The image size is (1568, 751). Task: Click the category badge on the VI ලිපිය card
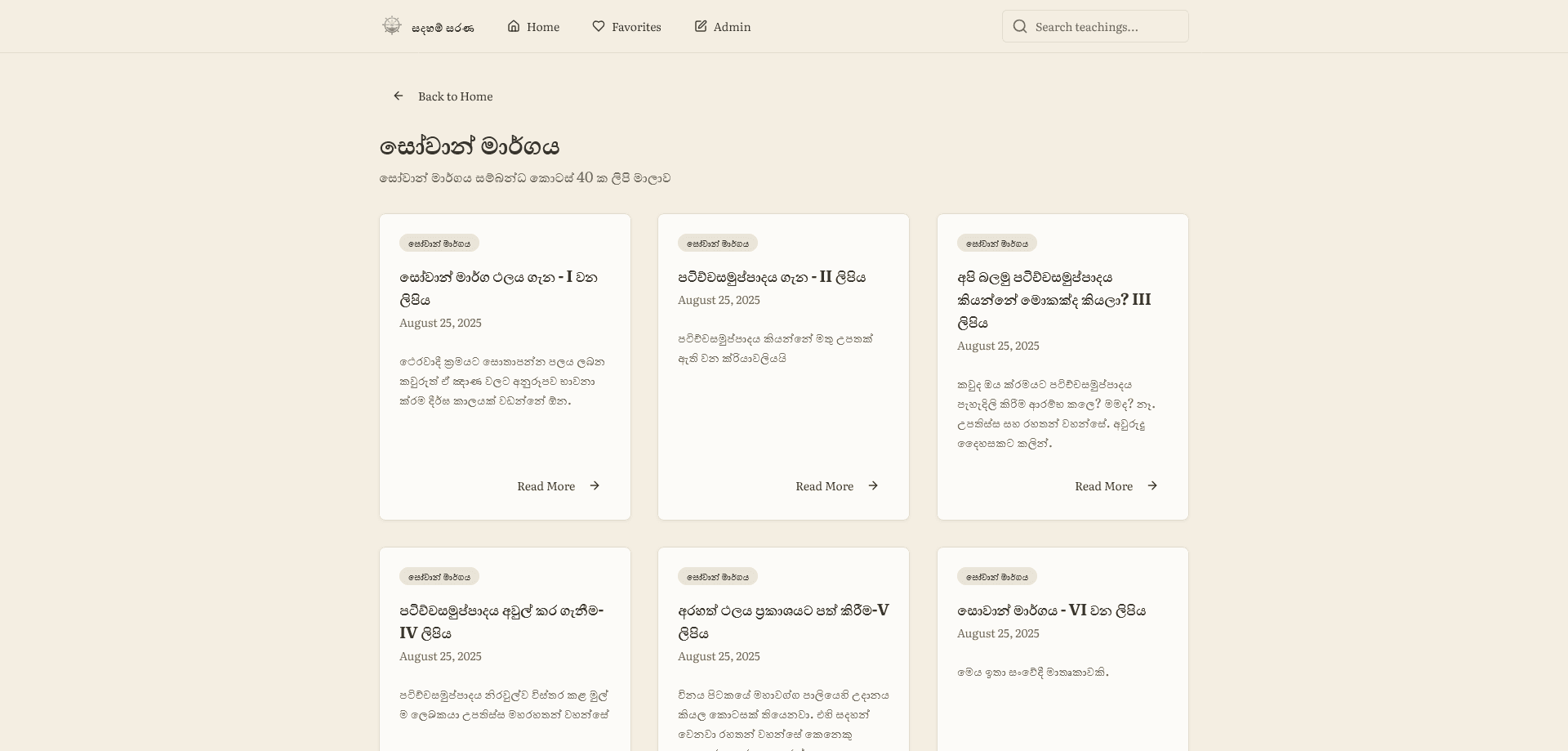[997, 576]
